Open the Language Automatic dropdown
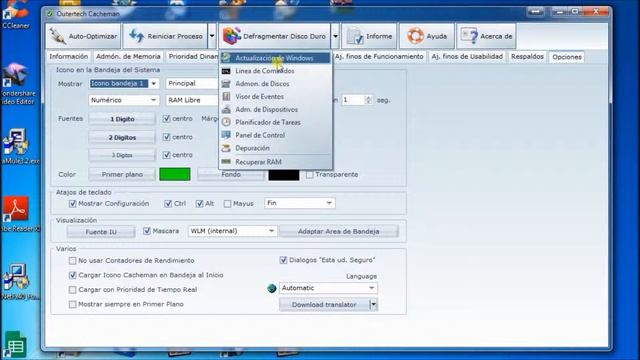640x360 pixels. tap(328, 288)
